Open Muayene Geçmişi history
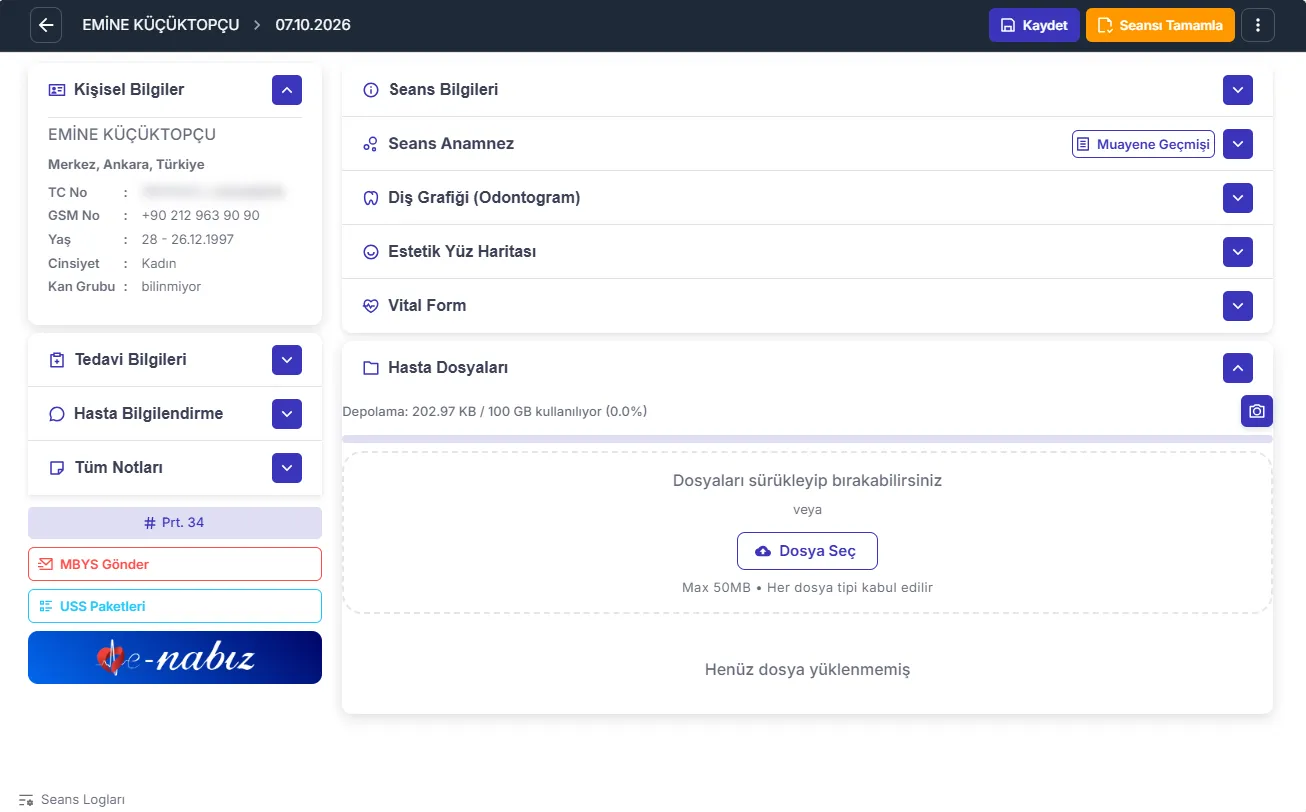 click(x=1144, y=144)
